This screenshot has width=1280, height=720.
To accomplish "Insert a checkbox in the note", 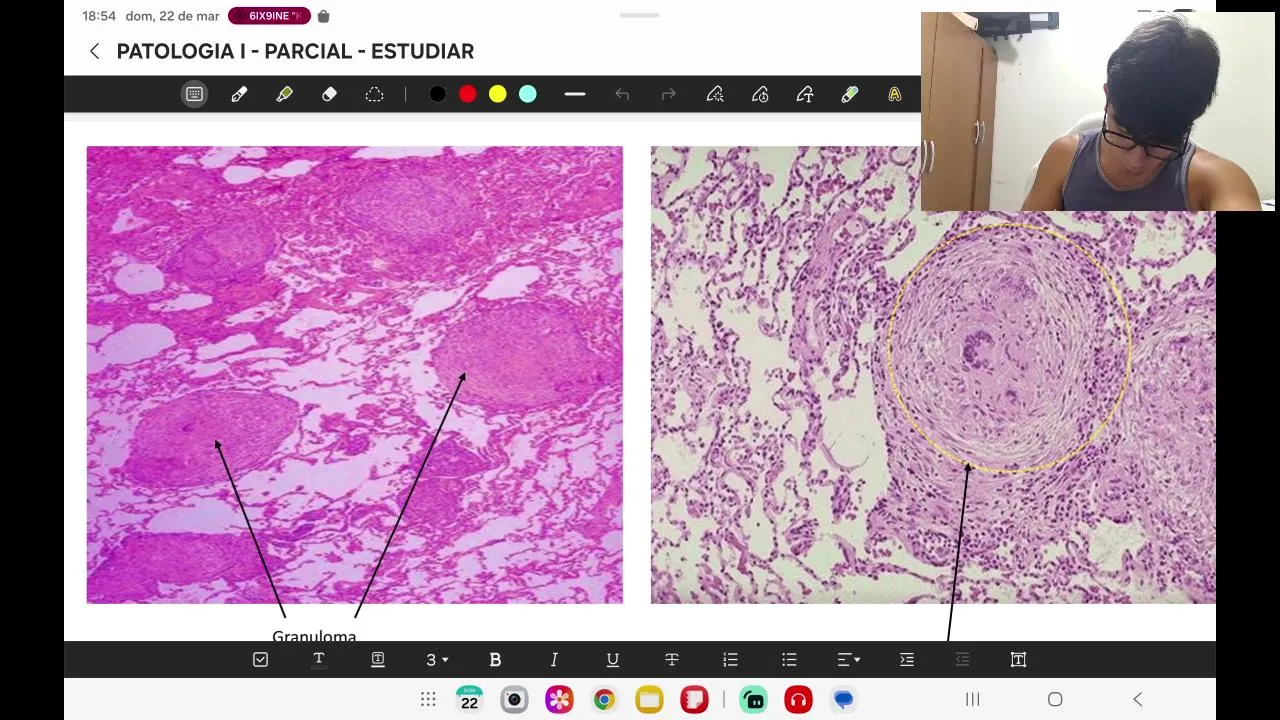I will (x=260, y=659).
